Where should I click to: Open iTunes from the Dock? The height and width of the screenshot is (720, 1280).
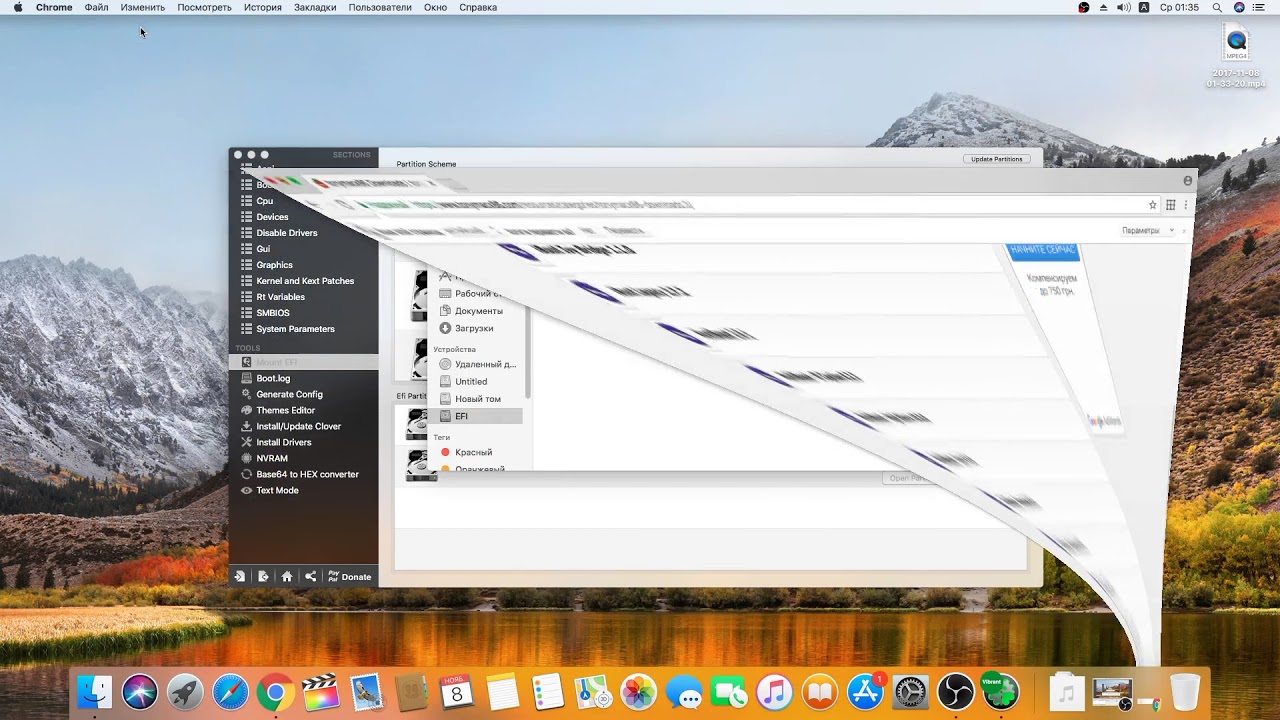(774, 691)
